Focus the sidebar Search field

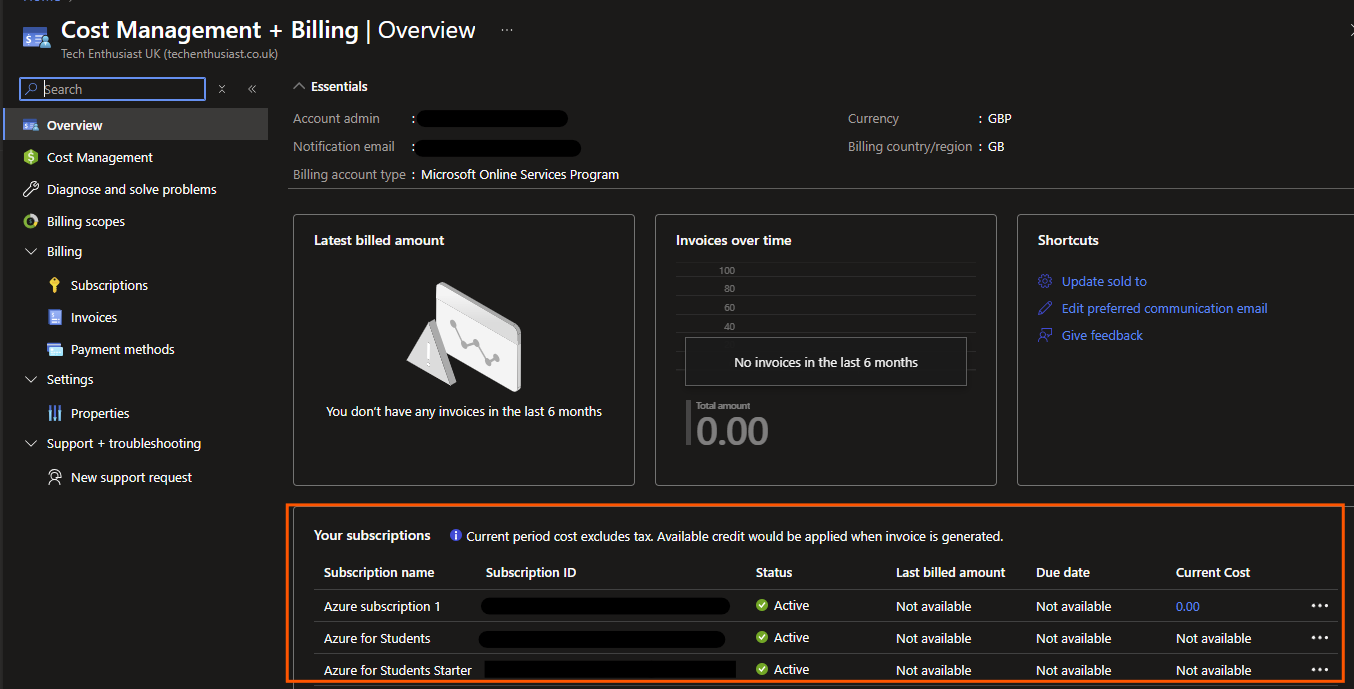pos(113,89)
